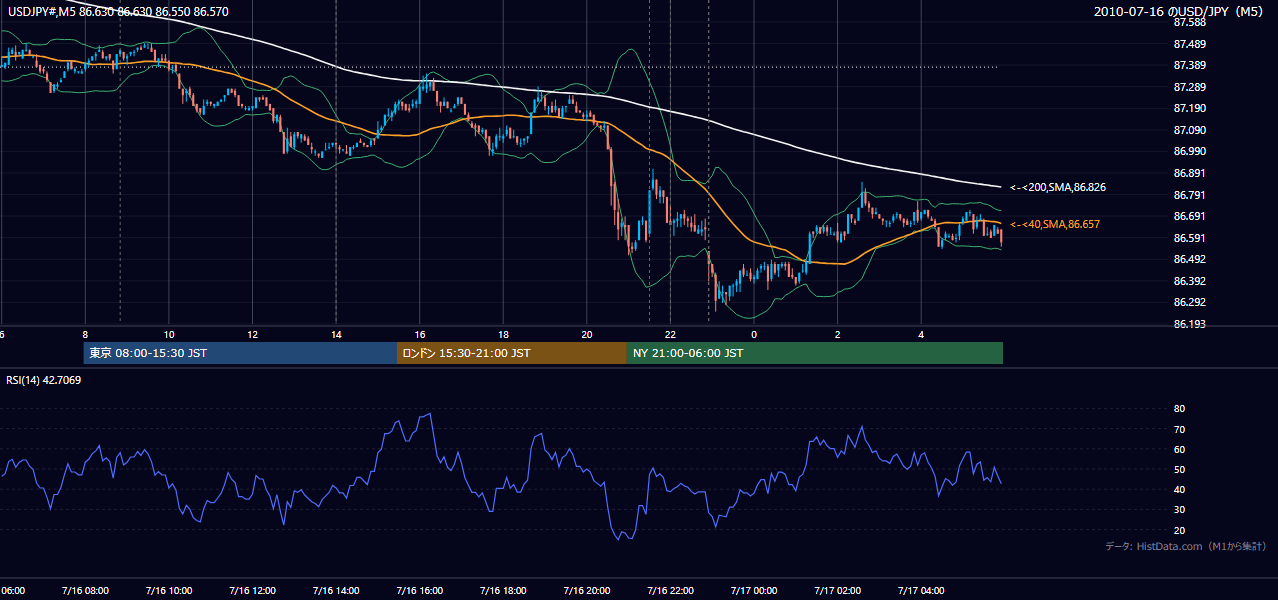Click hour tick 14 on price chart axis
The height and width of the screenshot is (600, 1278).
(336, 334)
